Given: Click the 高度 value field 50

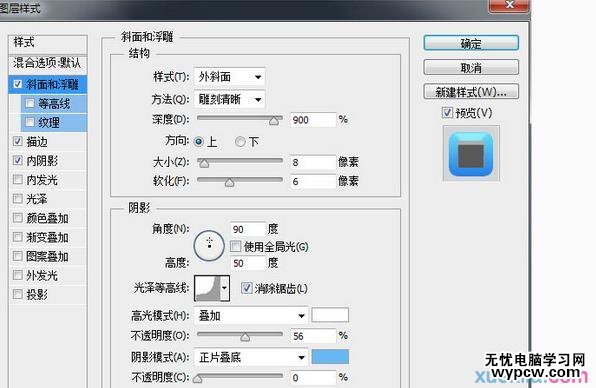Looking at the screenshot, I should (x=247, y=263).
